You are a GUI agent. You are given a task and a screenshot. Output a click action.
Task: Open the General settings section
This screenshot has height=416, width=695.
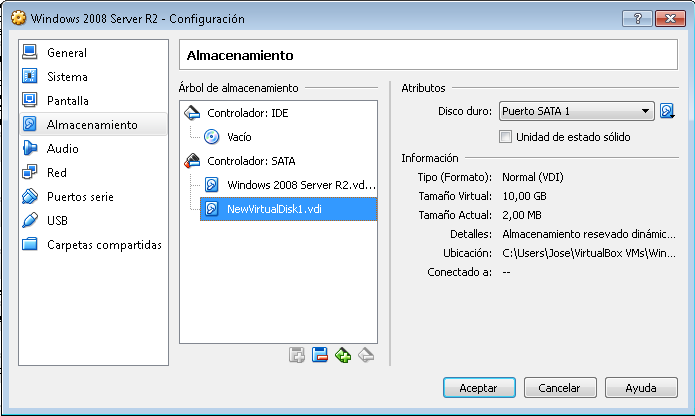67,53
